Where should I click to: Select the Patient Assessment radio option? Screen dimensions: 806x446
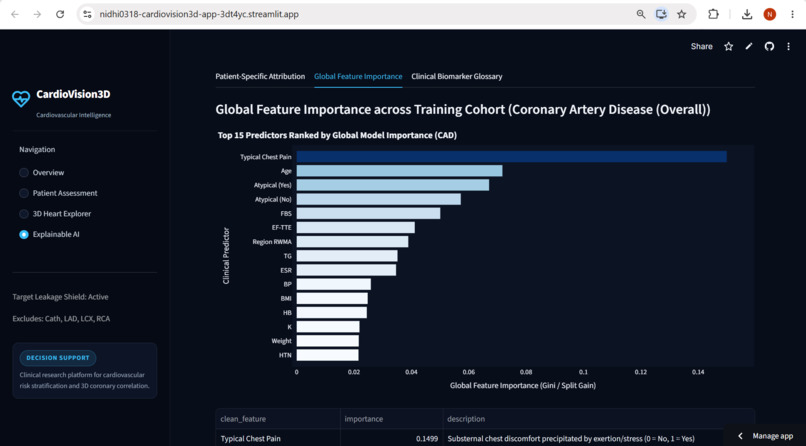(24, 193)
